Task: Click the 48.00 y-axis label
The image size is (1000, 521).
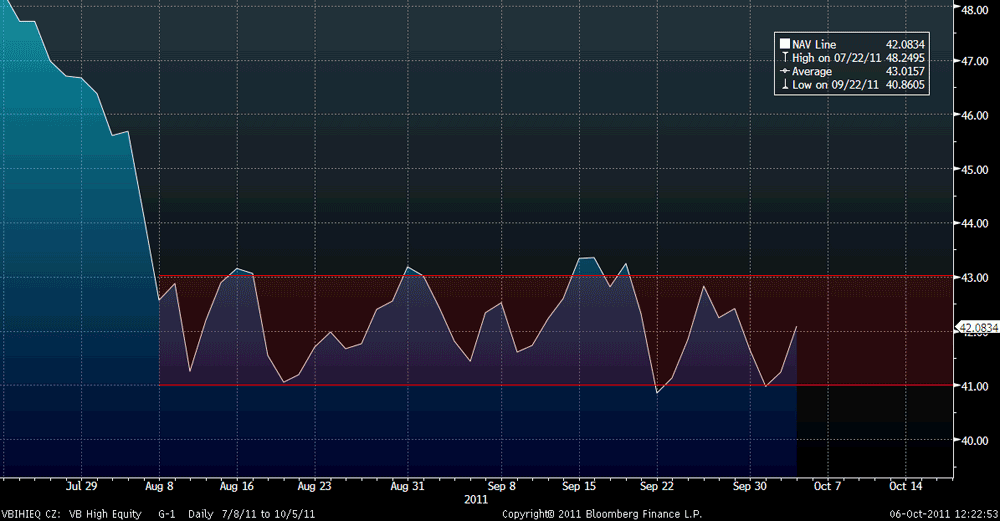Action: click(975, 10)
